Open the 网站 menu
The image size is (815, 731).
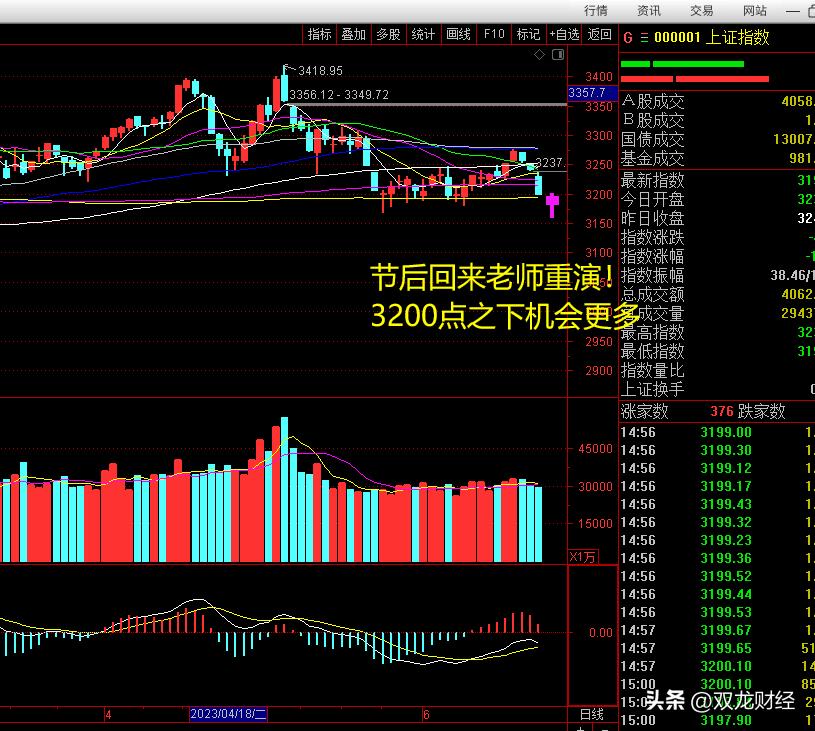click(755, 10)
